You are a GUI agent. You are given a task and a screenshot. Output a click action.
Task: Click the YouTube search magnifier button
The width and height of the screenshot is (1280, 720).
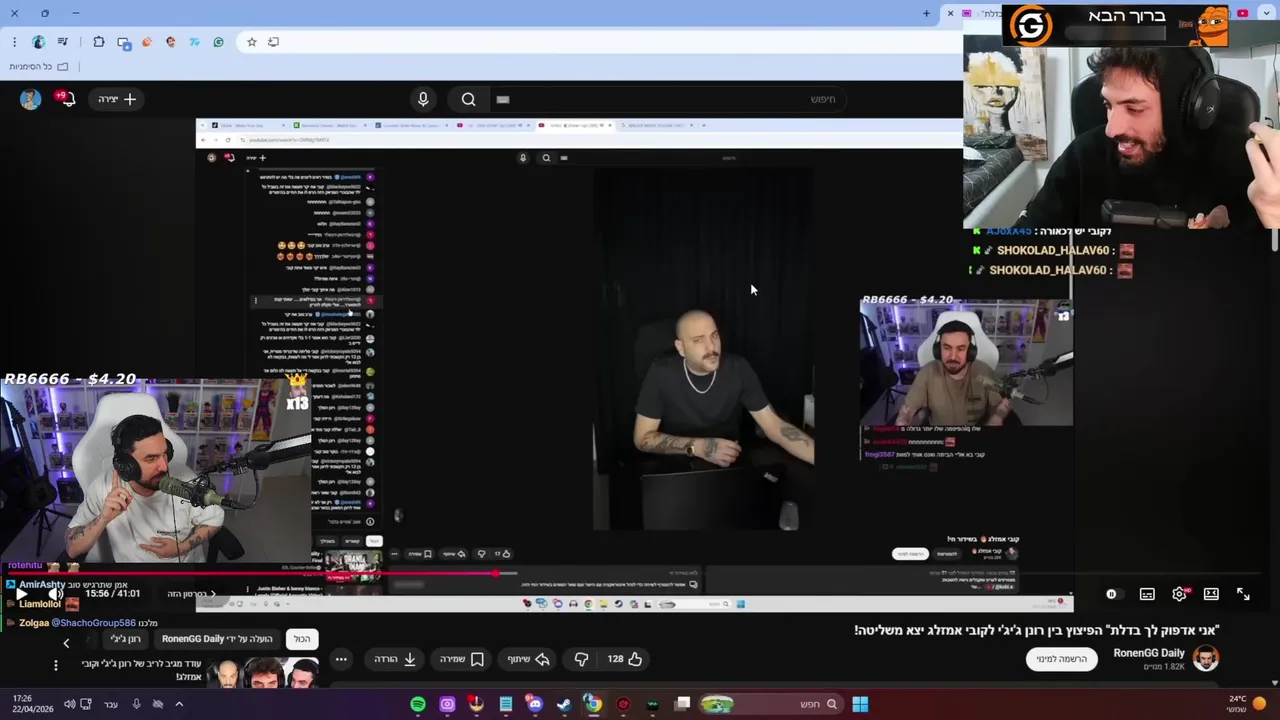pos(468,99)
